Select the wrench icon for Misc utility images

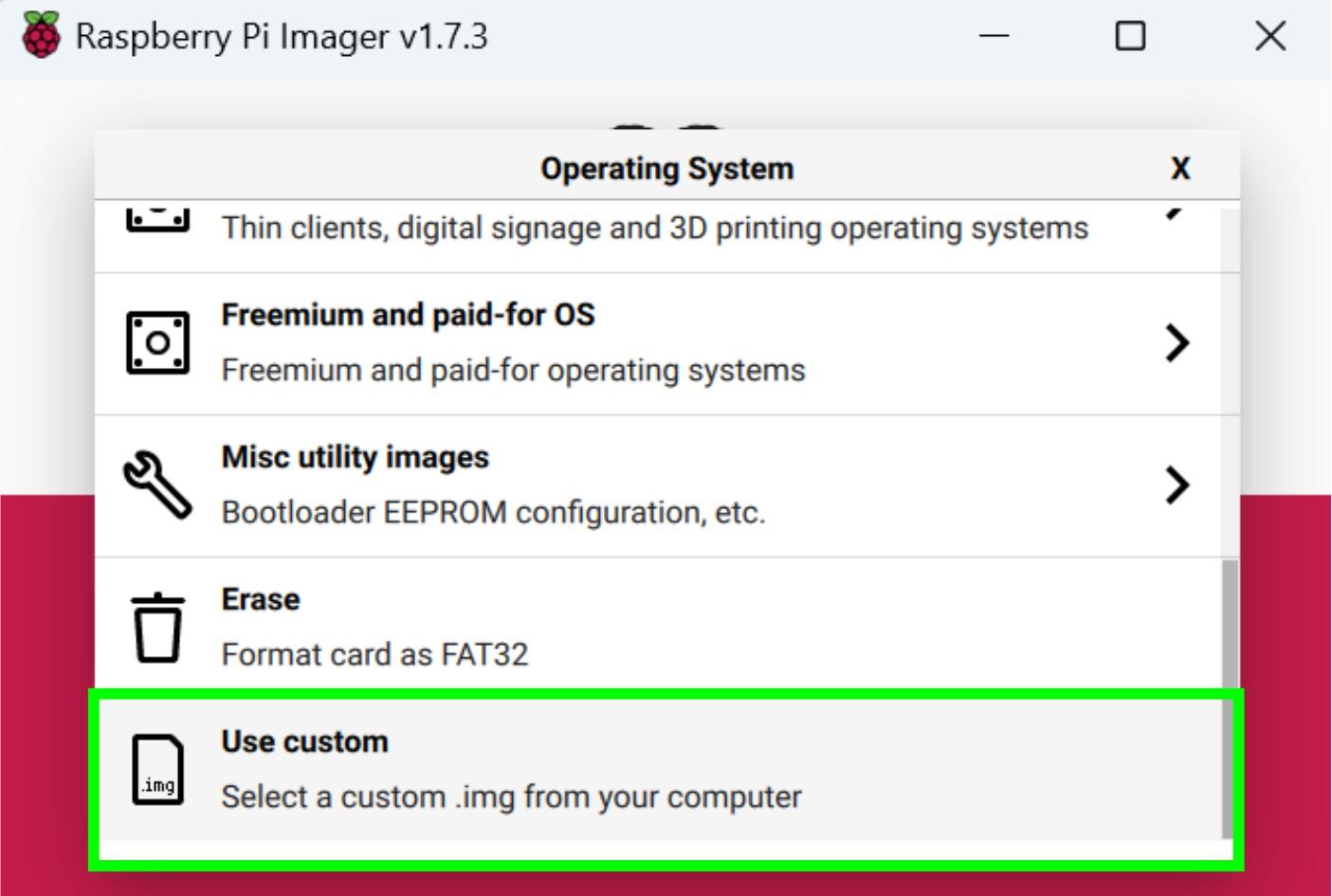[157, 484]
